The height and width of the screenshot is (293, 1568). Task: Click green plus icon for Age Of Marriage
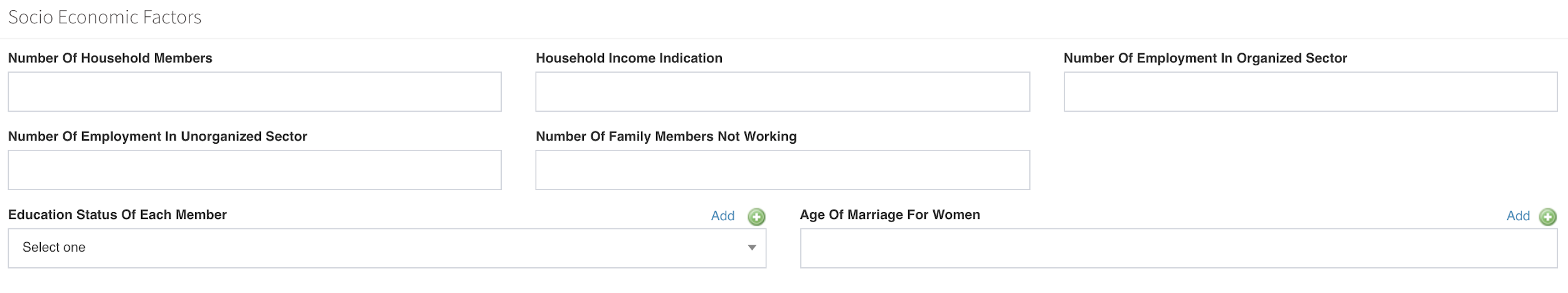1547,216
